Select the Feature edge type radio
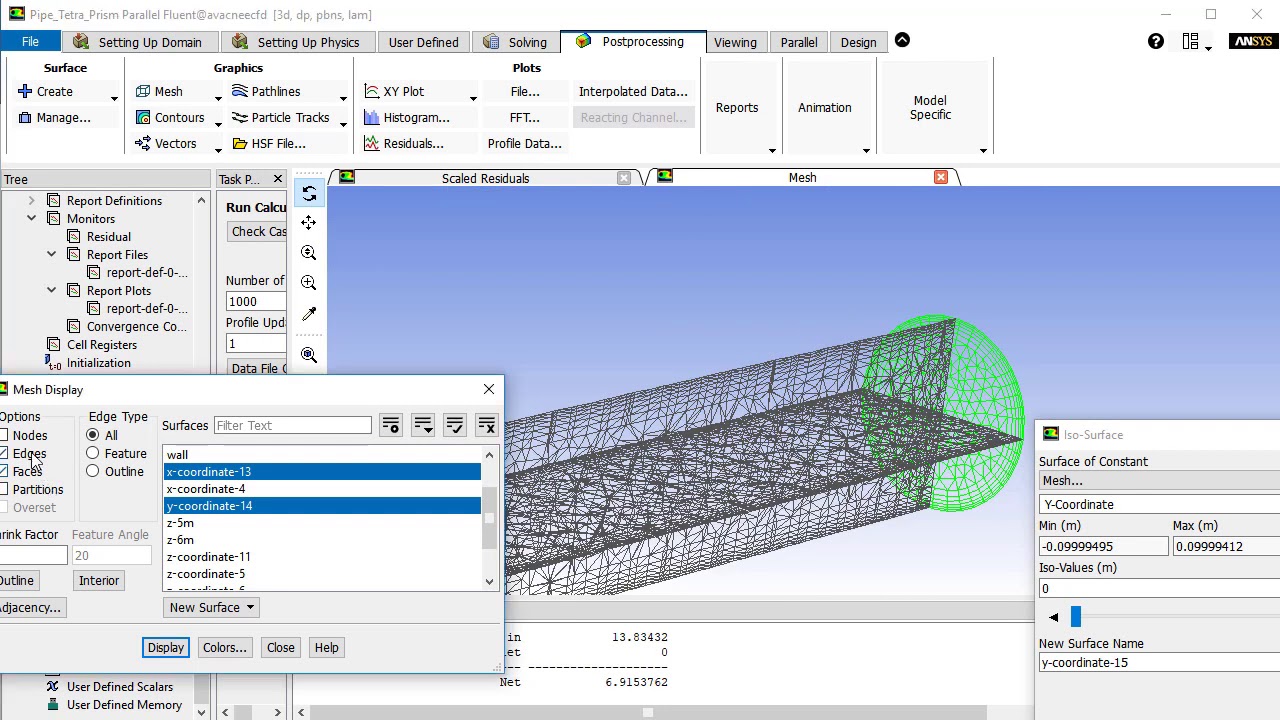The image size is (1280, 720). pos(93,453)
